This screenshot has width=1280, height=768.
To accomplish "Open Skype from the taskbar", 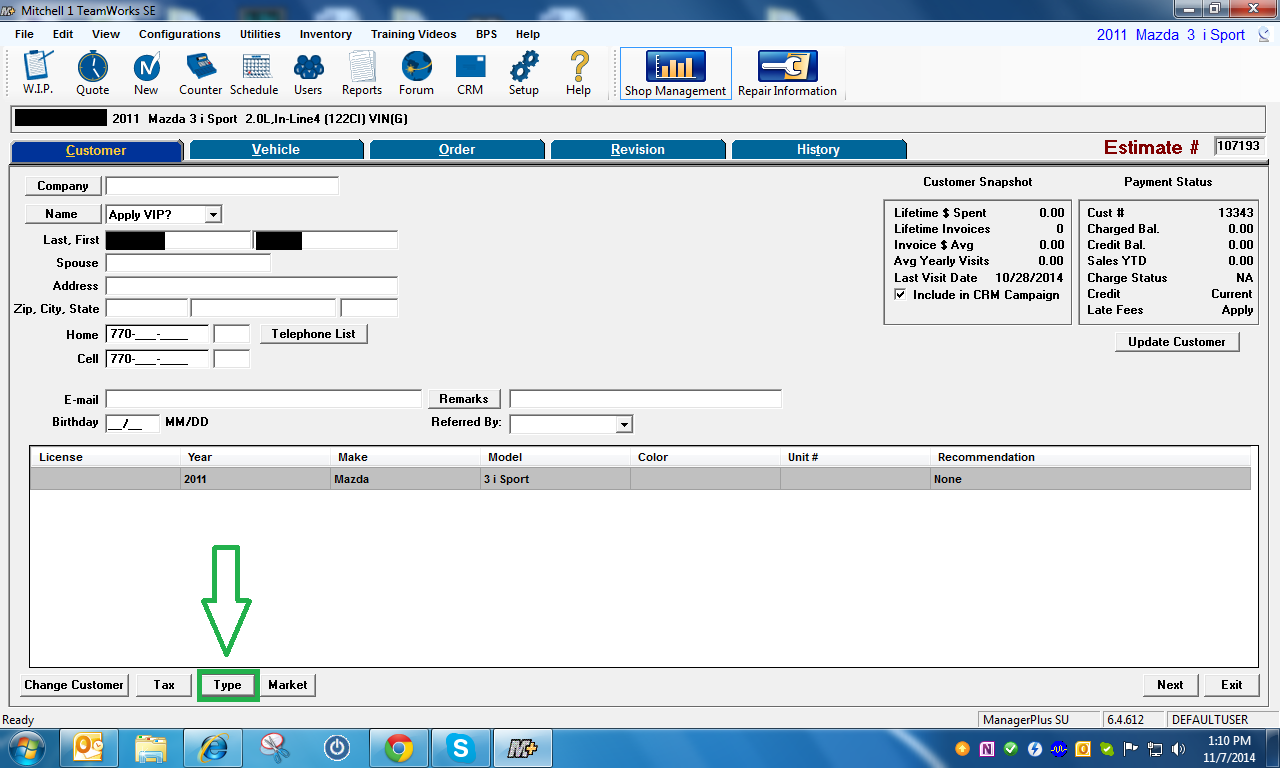I will click(x=461, y=748).
